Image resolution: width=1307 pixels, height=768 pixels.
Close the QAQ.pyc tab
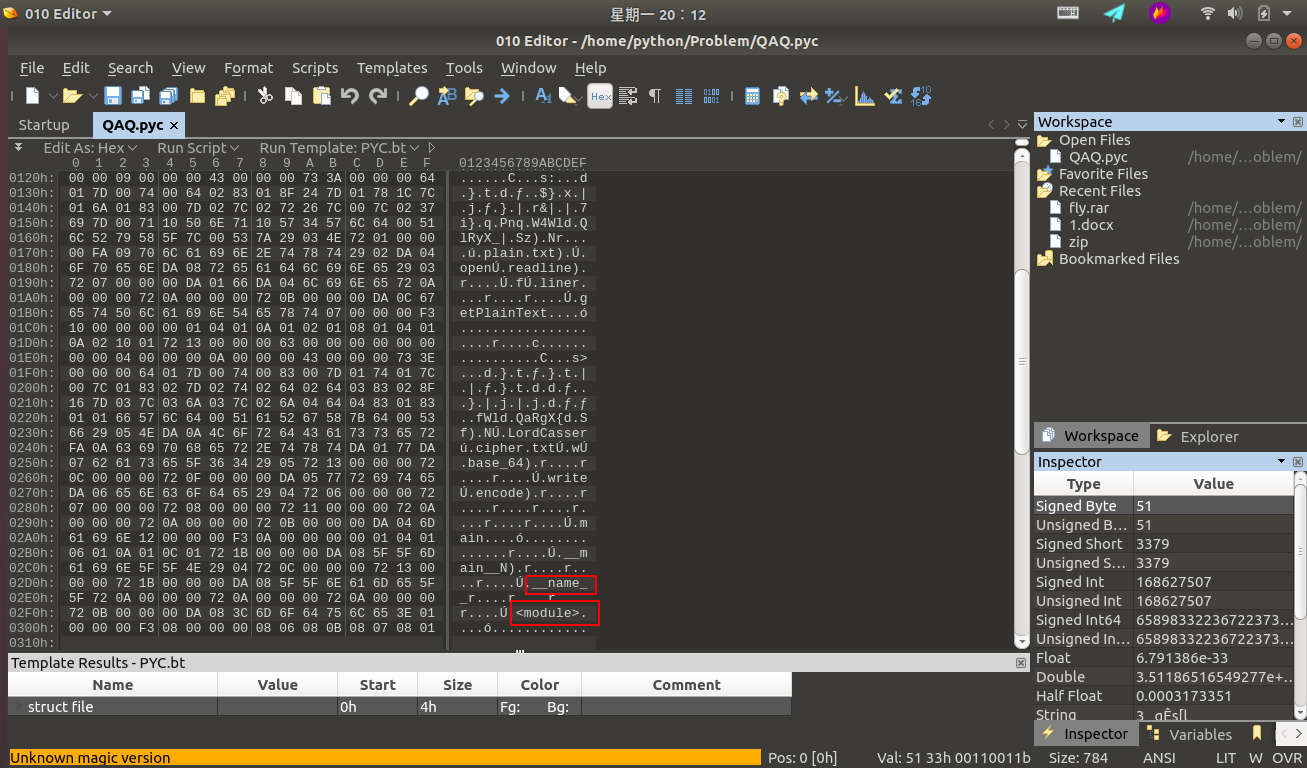(x=174, y=125)
